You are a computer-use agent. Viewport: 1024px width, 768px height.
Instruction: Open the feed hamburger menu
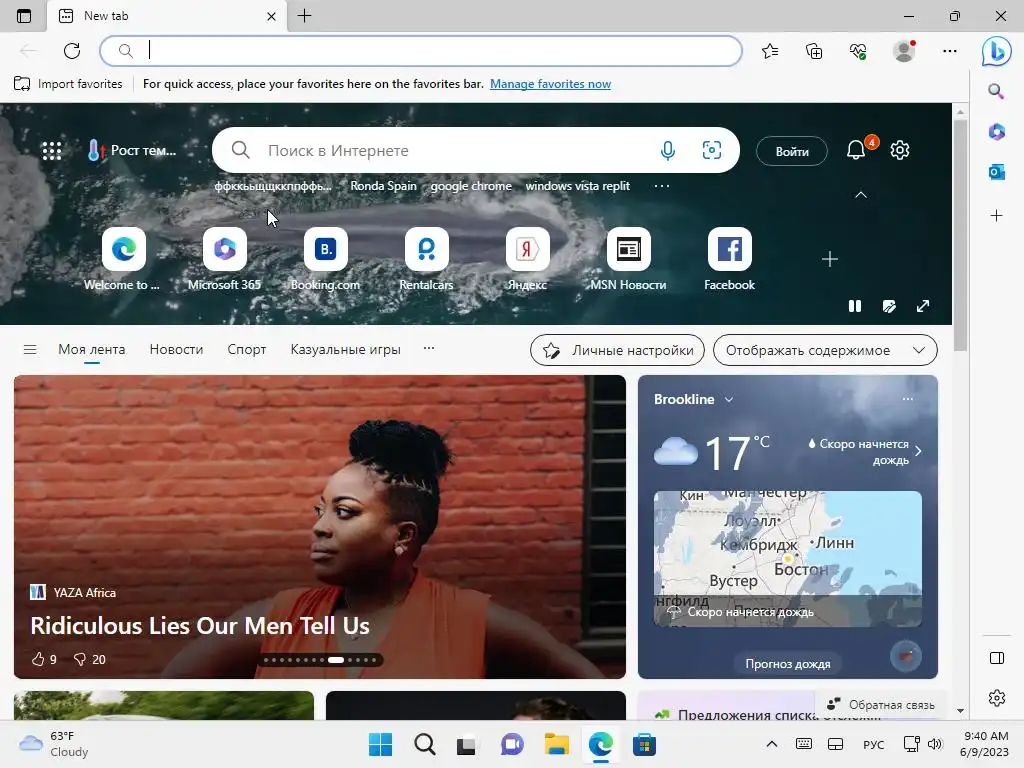pyautogui.click(x=30, y=349)
